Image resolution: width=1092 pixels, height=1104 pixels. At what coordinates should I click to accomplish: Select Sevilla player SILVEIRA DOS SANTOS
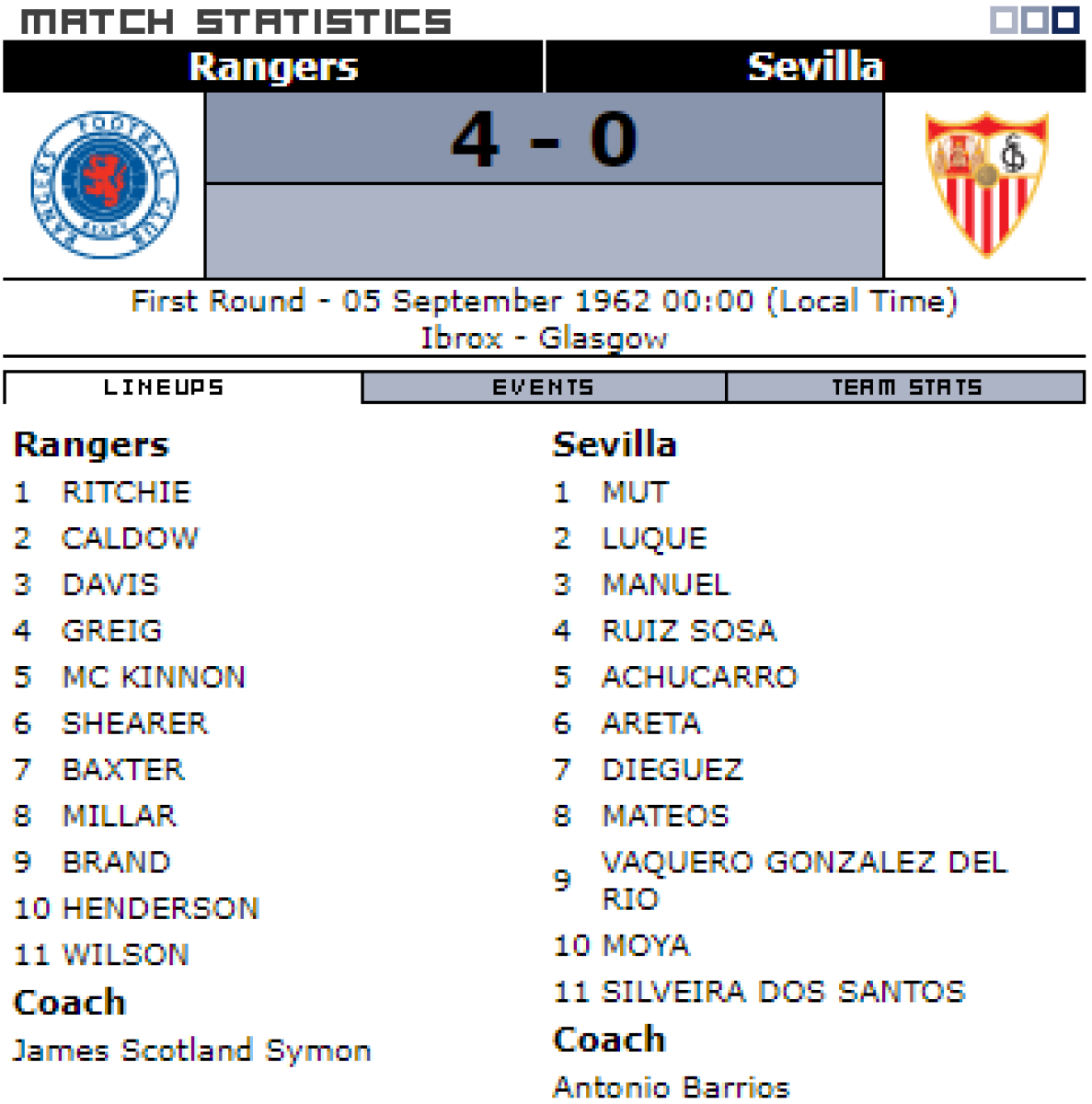pyautogui.click(x=783, y=992)
